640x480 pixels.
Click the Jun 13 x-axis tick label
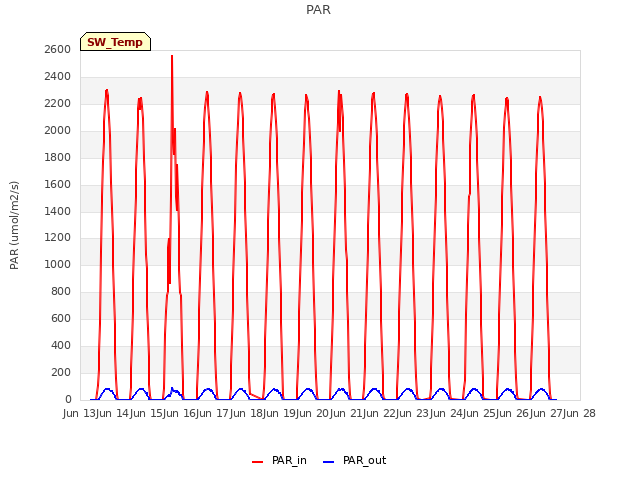(x=80, y=413)
